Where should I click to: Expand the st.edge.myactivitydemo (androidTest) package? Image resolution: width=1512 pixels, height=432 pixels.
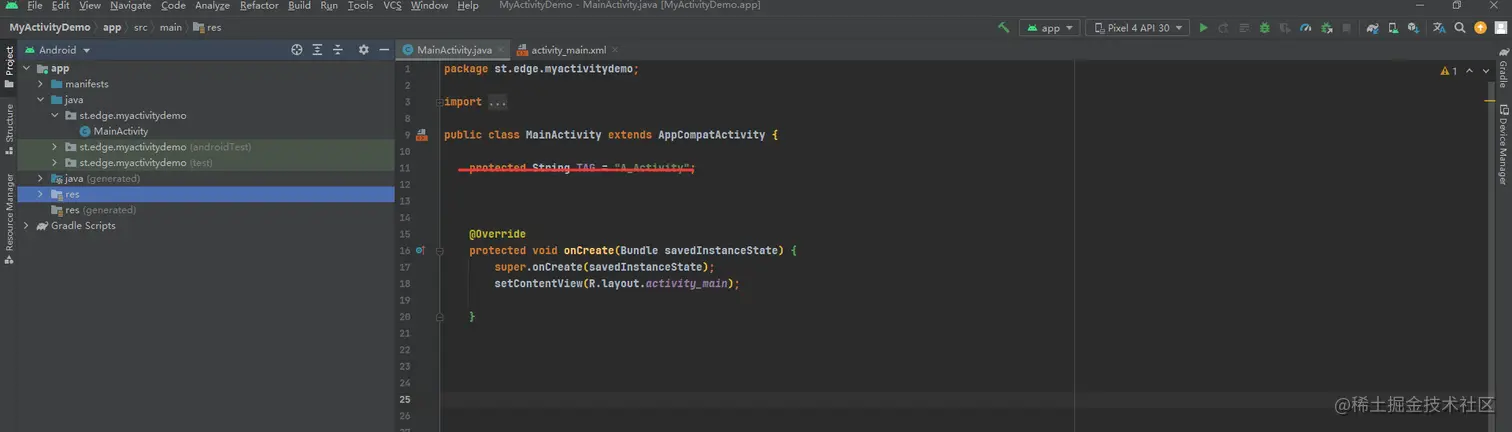[x=55, y=147]
